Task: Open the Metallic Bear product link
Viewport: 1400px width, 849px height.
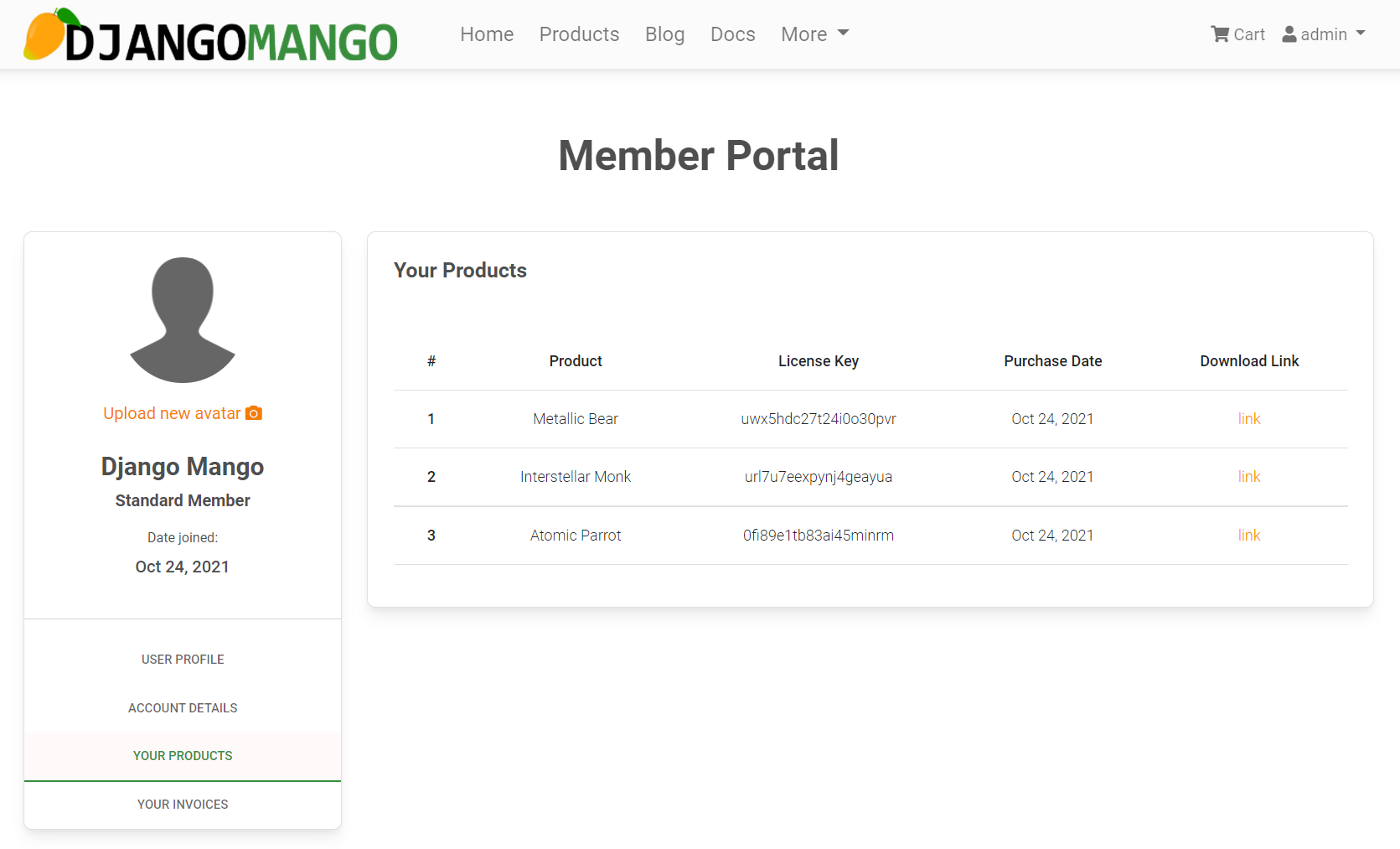Action: tap(576, 419)
